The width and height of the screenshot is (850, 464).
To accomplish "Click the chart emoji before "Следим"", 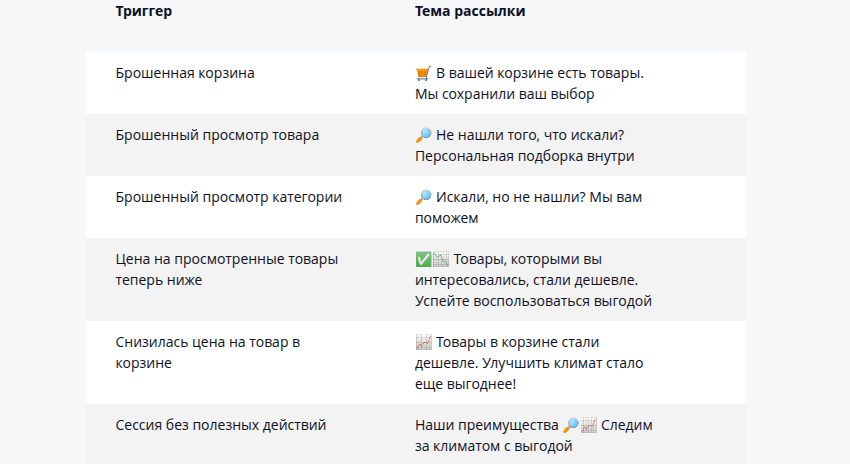I will 589,425.
